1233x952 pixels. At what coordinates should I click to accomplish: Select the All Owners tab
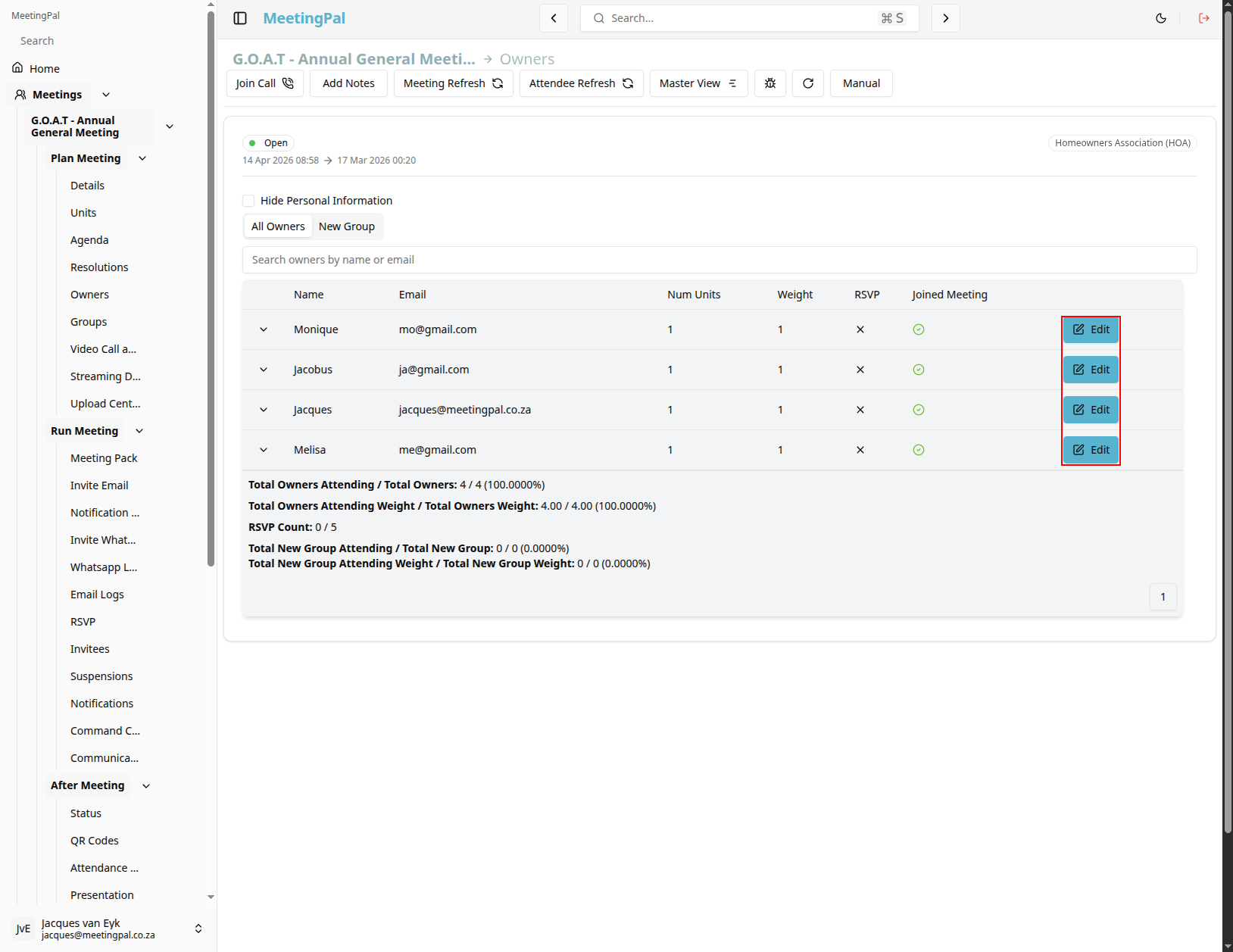click(x=278, y=226)
